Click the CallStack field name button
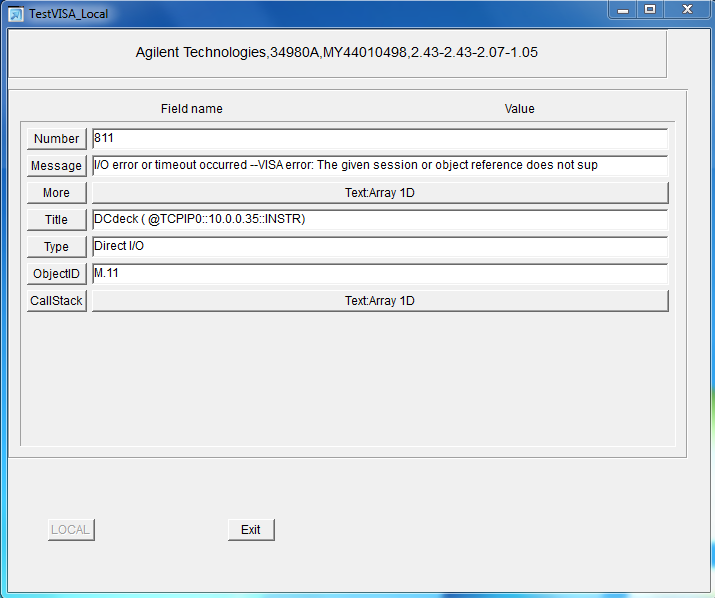 point(56,301)
